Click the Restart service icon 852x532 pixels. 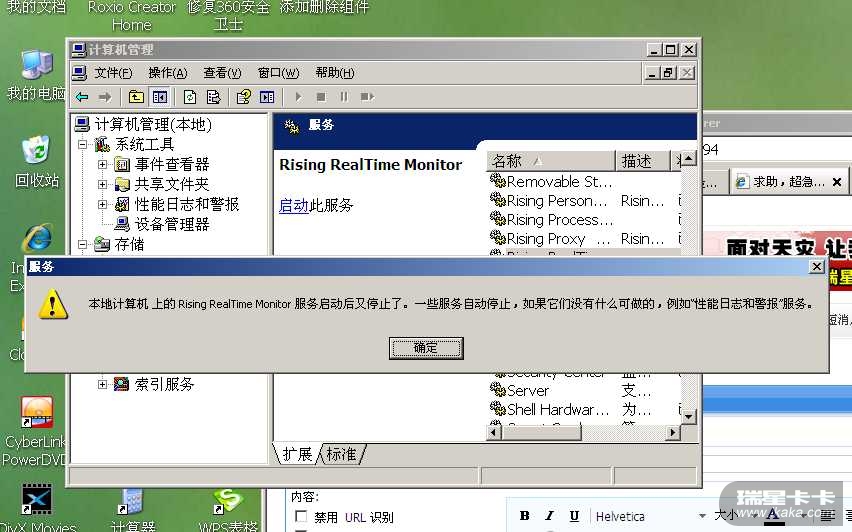coord(367,97)
